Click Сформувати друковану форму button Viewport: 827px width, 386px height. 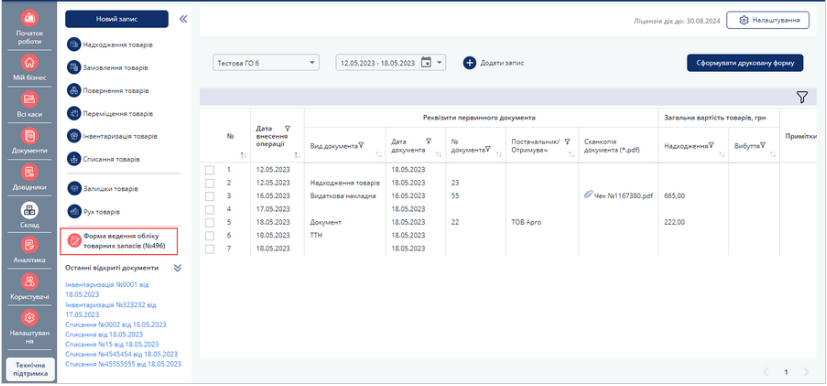pyautogui.click(x=745, y=63)
